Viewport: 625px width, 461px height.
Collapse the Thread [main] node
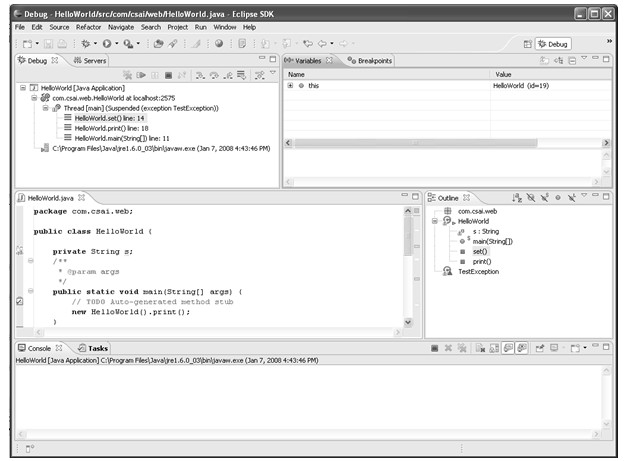[45, 108]
